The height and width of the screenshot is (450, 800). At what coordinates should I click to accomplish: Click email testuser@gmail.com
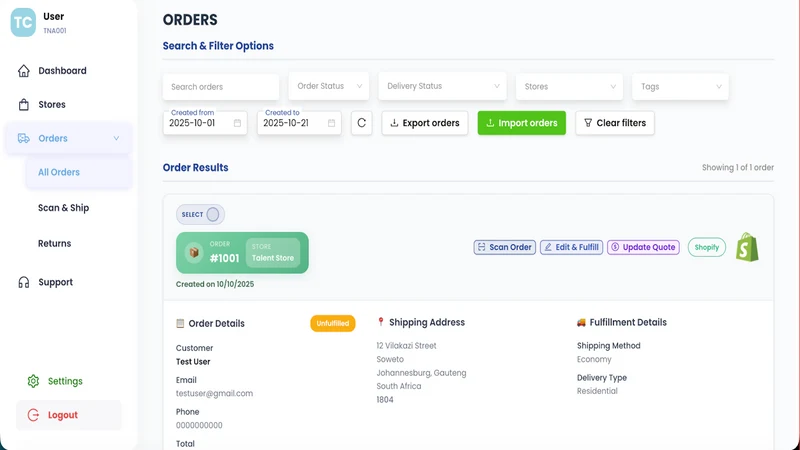click(214, 393)
